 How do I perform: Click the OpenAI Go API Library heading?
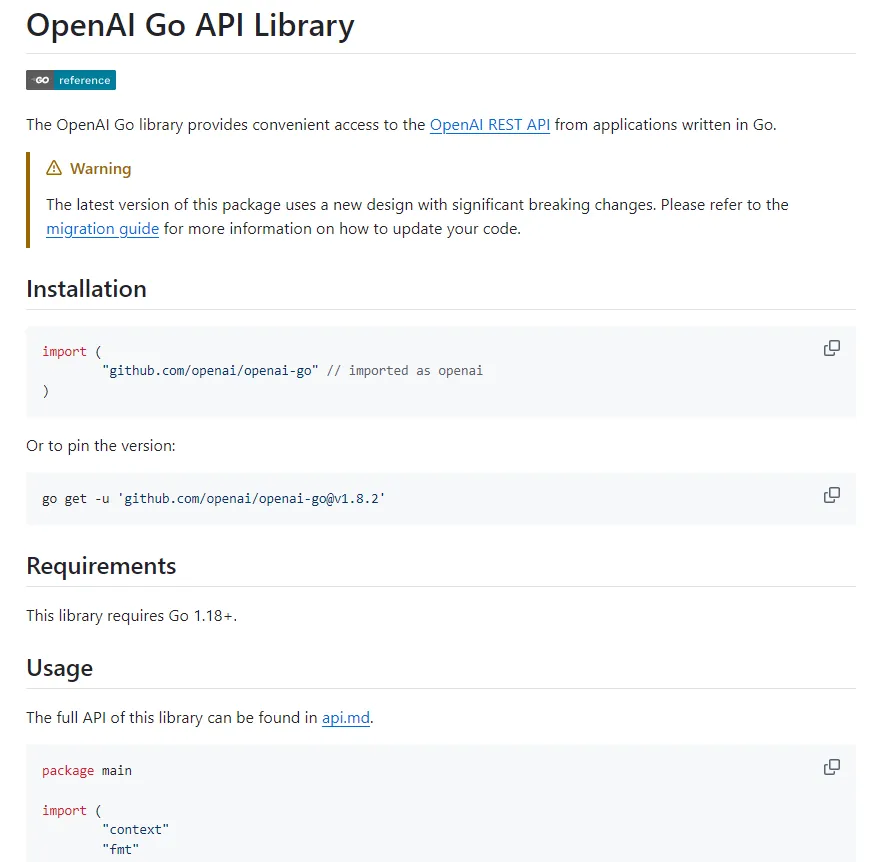[x=190, y=26]
